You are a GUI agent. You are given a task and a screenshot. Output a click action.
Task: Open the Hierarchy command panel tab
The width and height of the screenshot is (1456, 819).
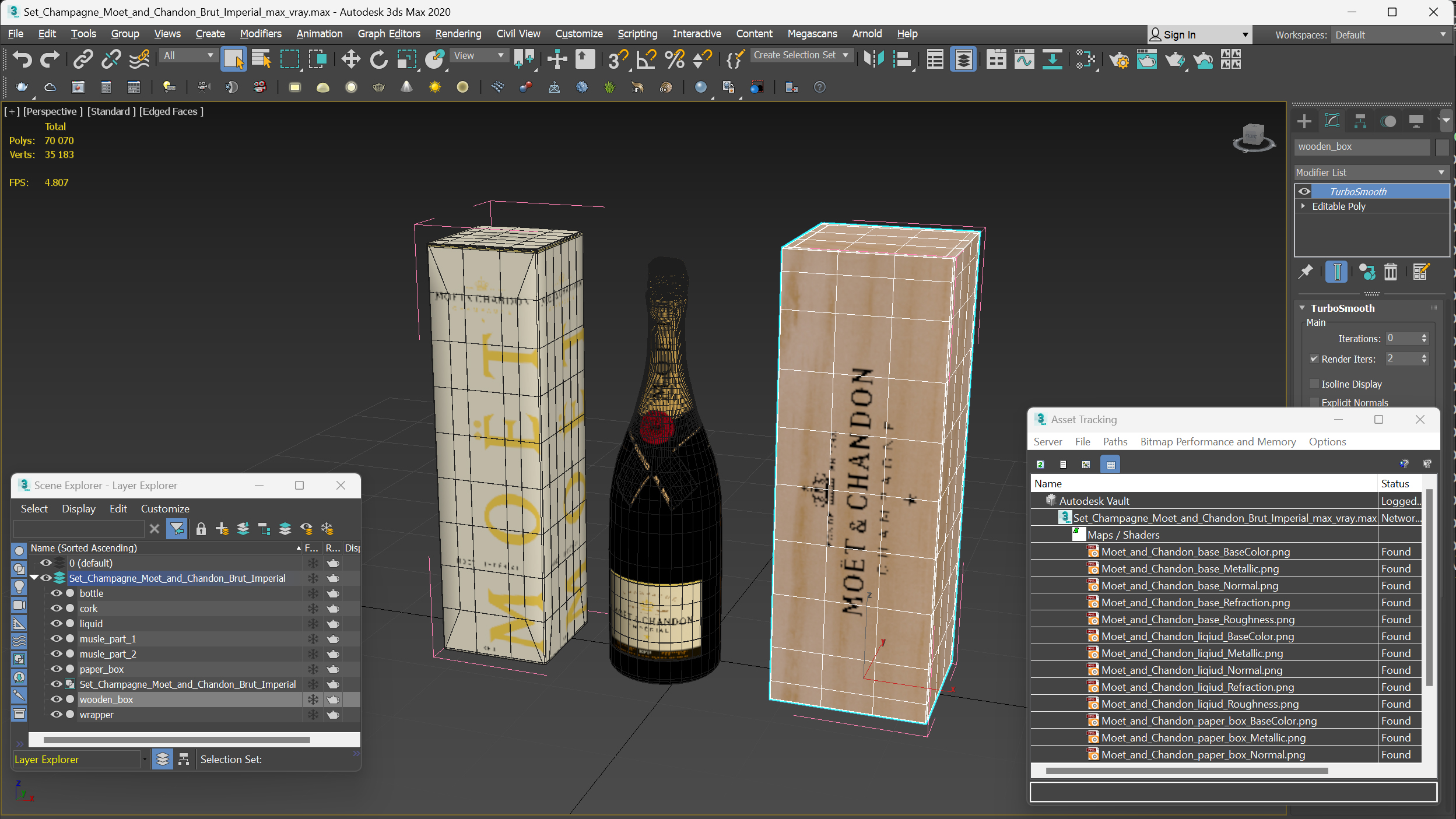(1360, 121)
